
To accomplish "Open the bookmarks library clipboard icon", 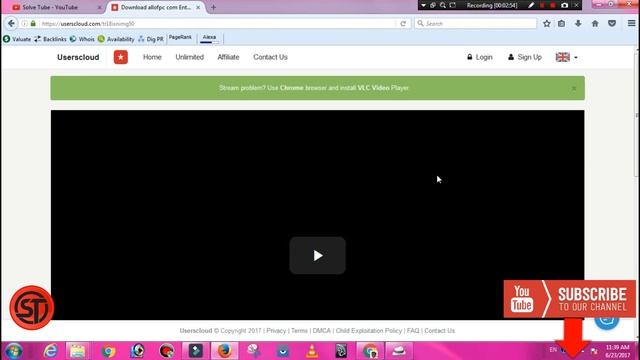I will (562, 24).
